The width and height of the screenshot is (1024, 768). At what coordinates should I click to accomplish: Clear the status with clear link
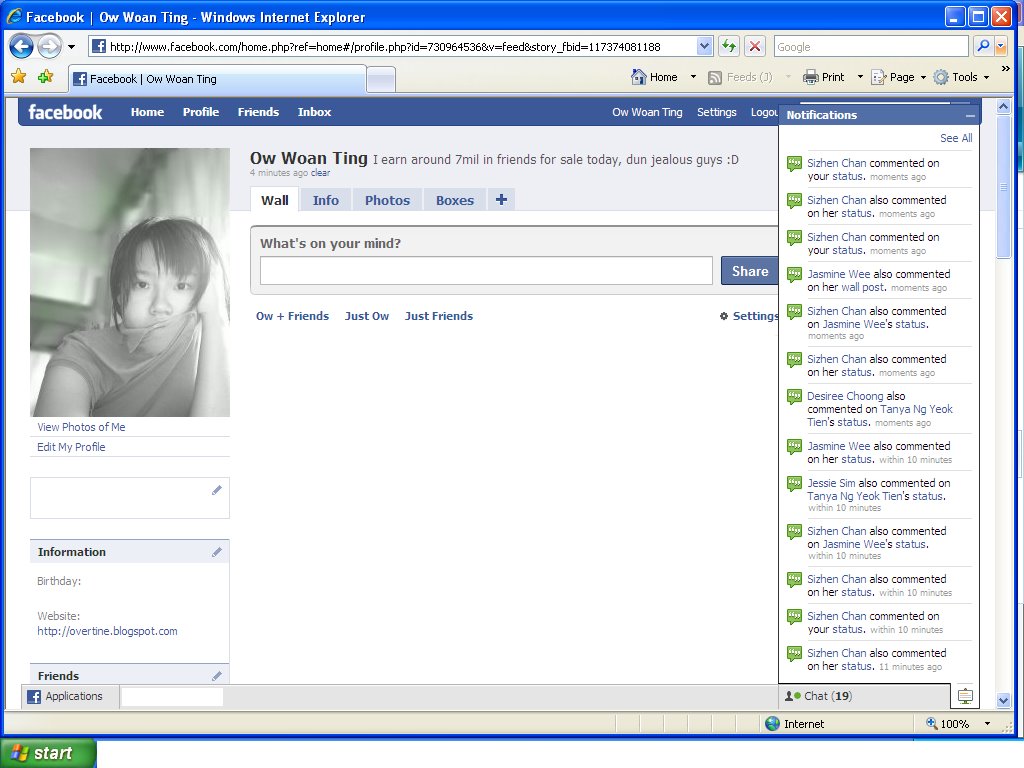click(x=320, y=173)
